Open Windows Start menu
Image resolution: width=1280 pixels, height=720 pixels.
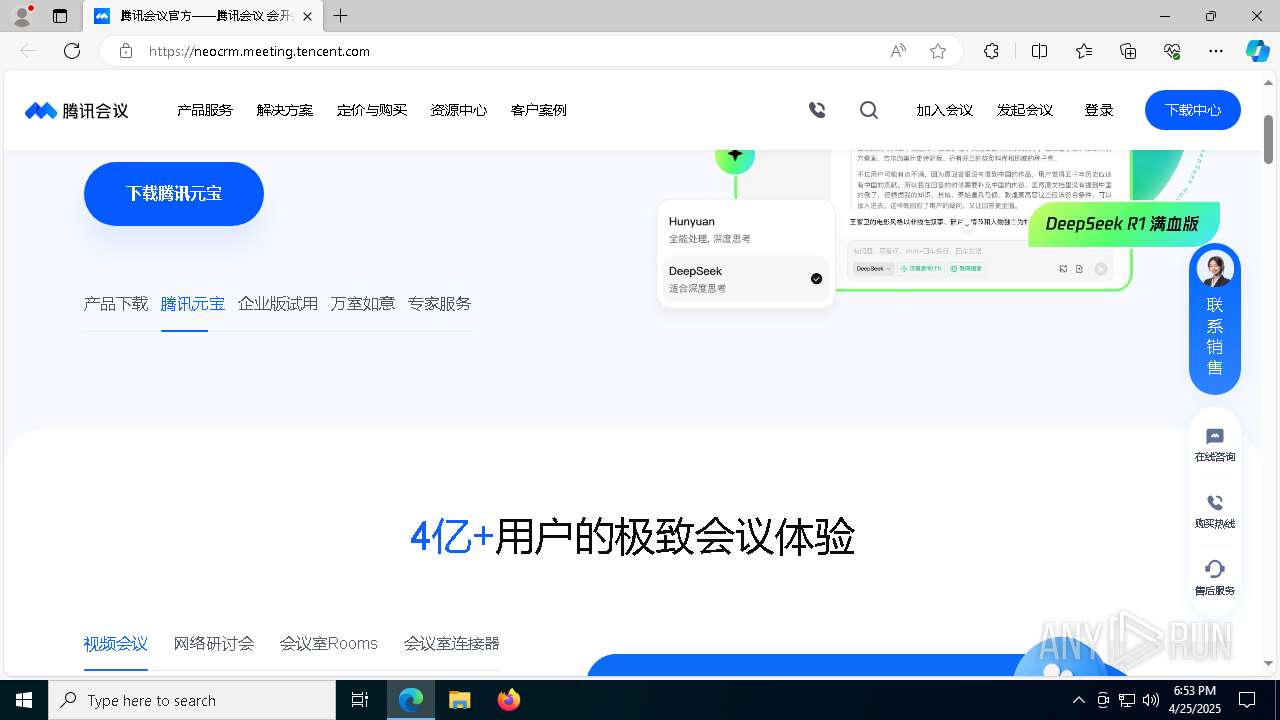point(24,700)
